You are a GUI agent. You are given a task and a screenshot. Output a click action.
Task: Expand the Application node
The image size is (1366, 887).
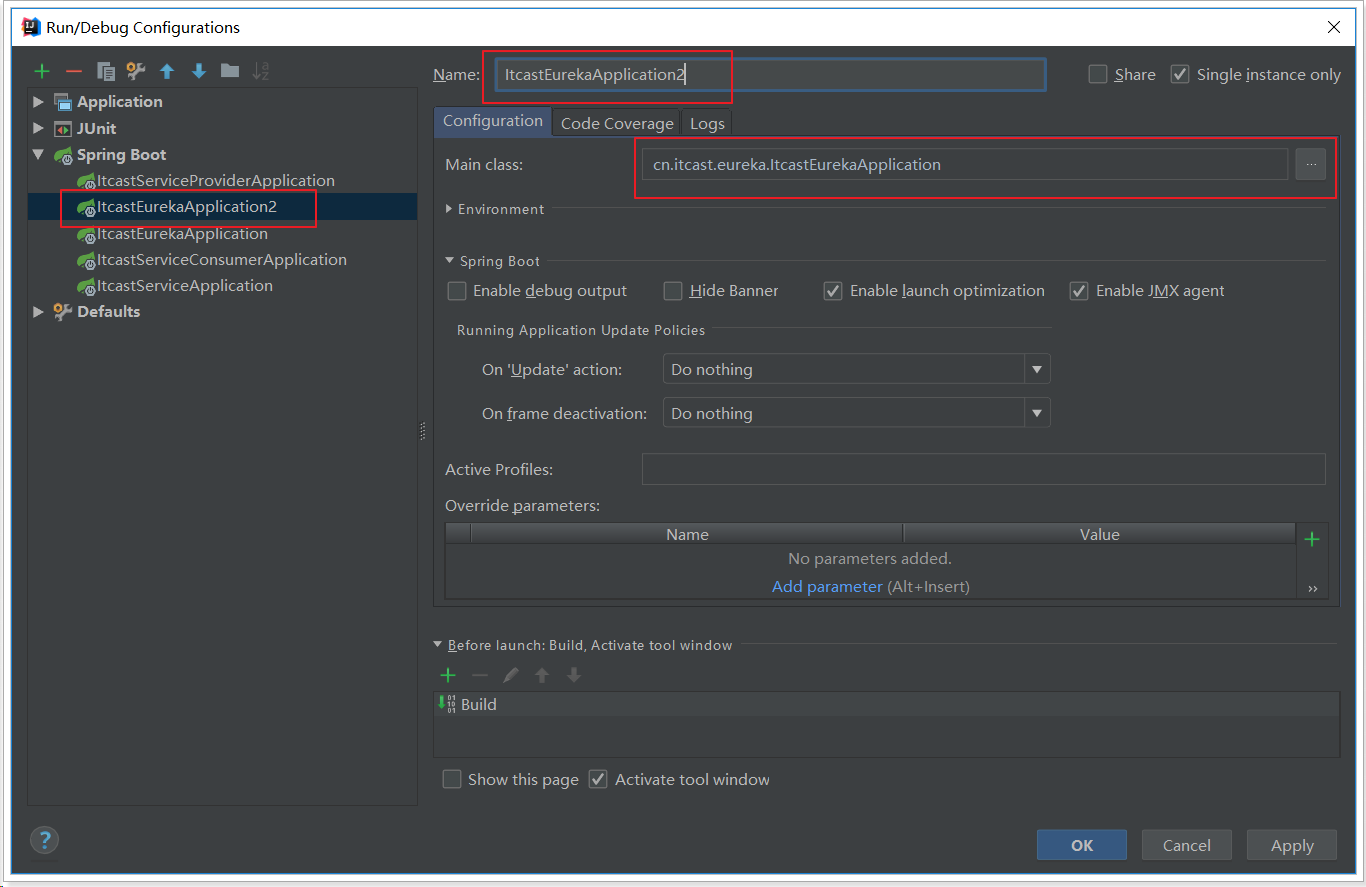pyautogui.click(x=38, y=102)
